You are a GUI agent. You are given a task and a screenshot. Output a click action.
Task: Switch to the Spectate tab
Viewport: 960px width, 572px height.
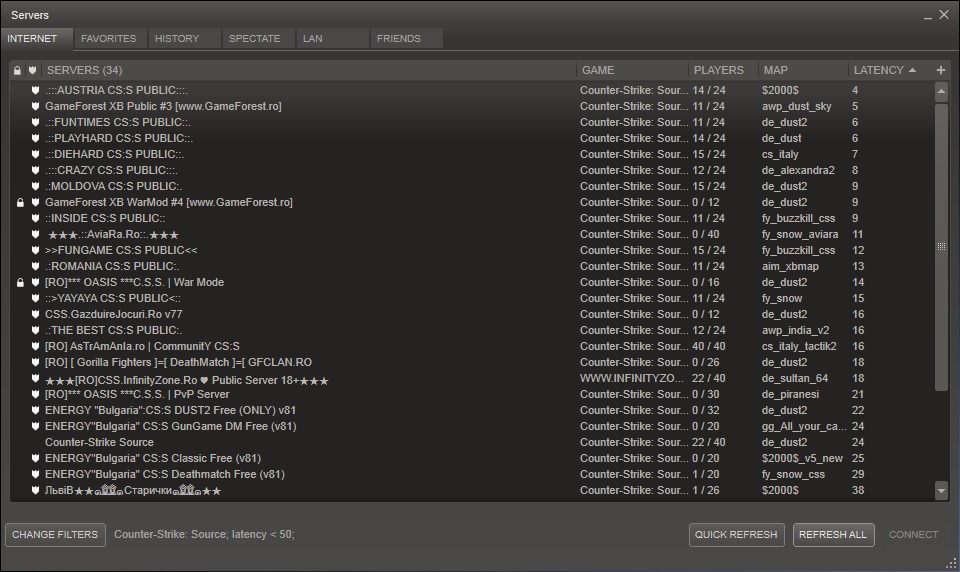(x=258, y=39)
